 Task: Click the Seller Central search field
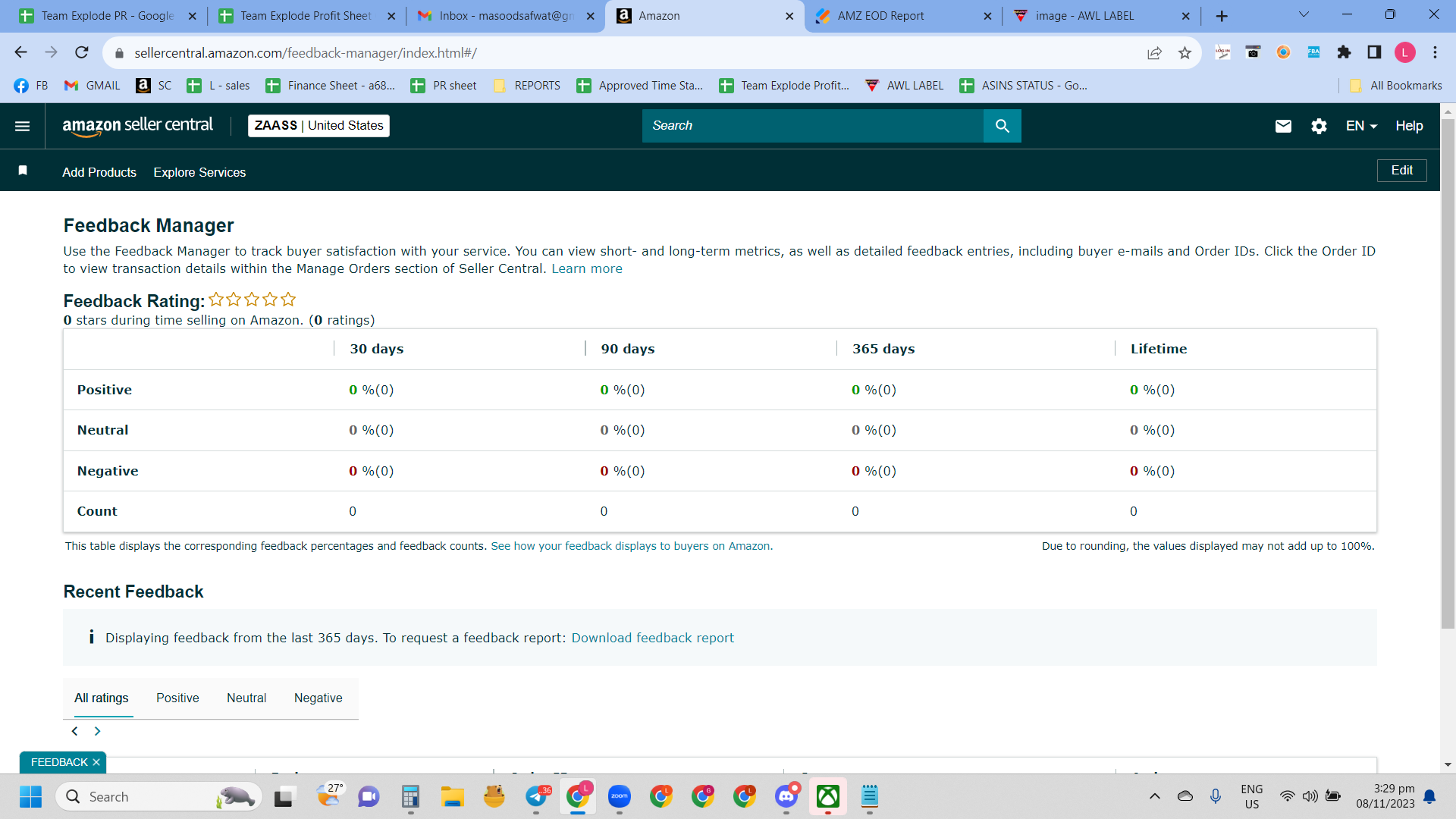[813, 126]
